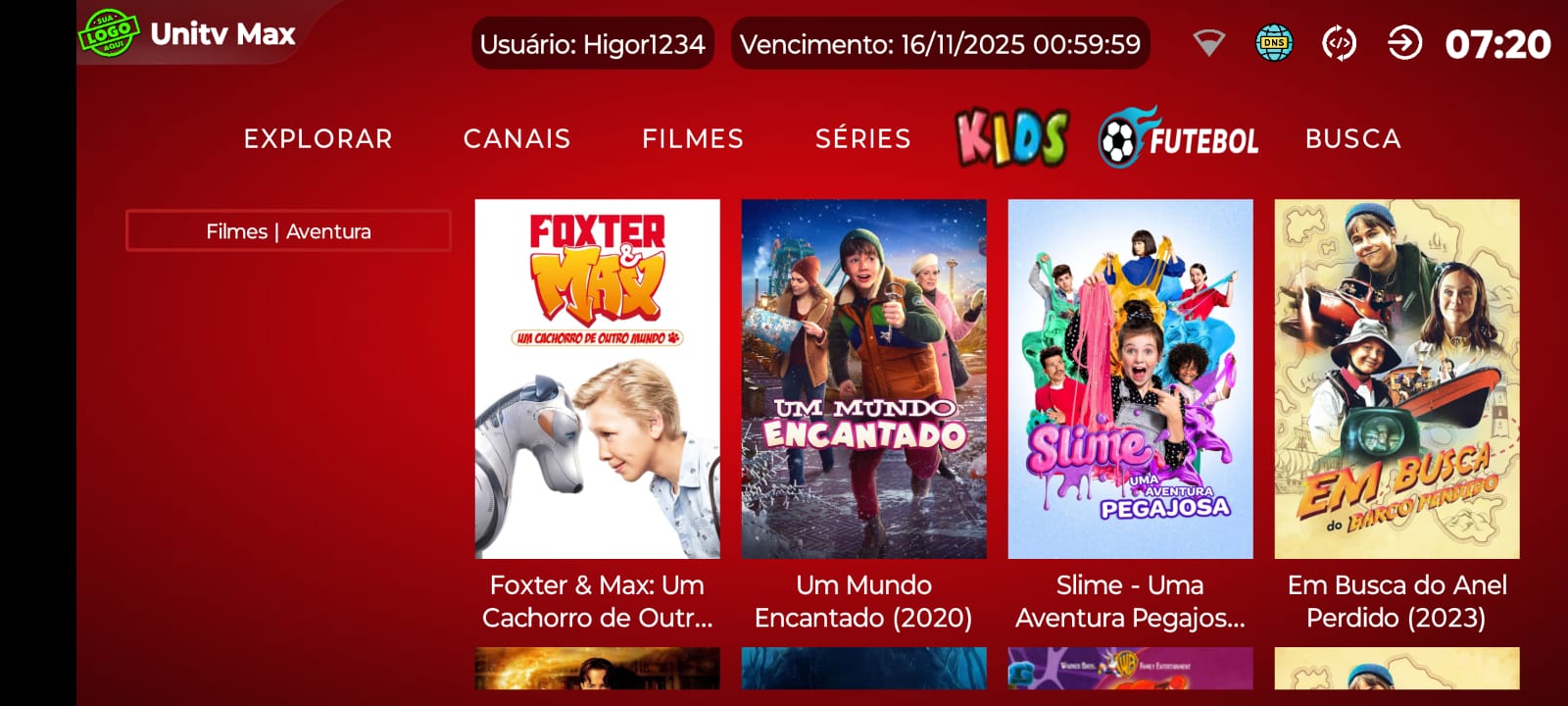Switch to the Canais tab
Viewport: 1568px width, 706px height.
[516, 138]
